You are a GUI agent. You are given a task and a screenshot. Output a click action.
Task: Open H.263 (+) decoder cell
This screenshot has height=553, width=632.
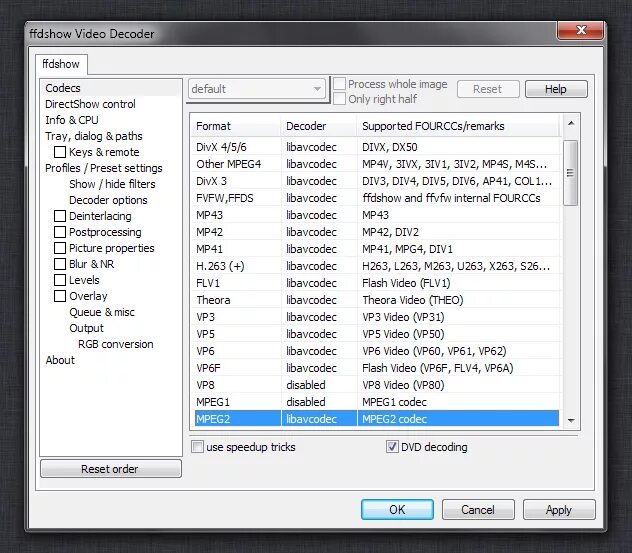tap(319, 266)
